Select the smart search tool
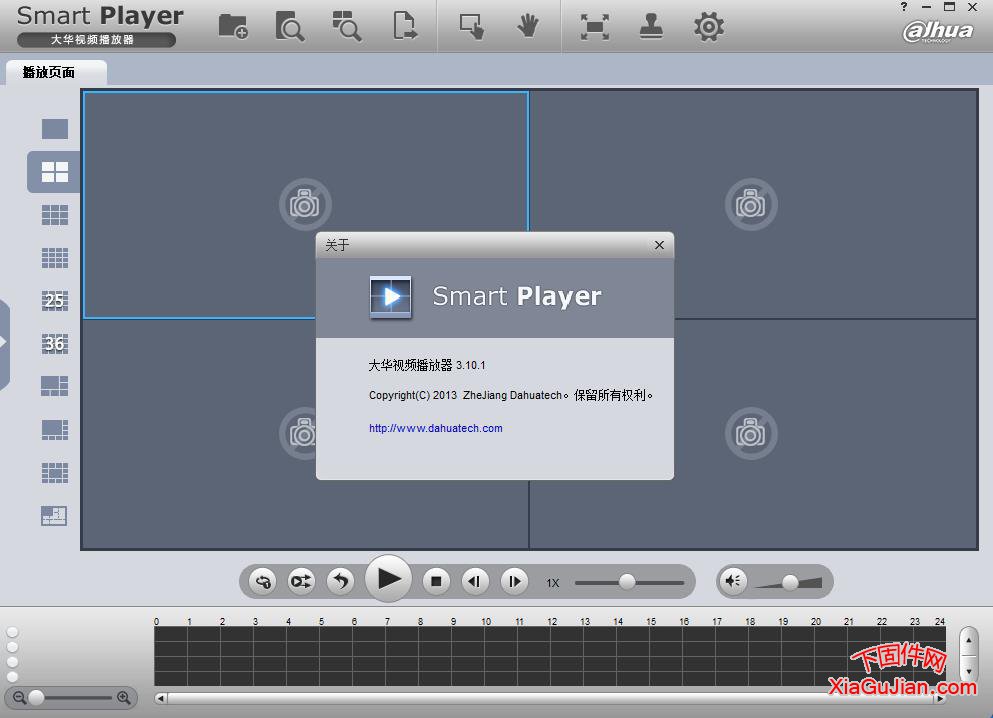This screenshot has height=718, width=993. click(347, 27)
